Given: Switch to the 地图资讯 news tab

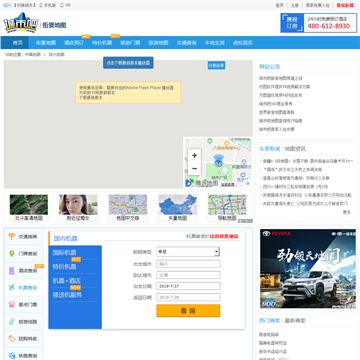Looking at the screenshot, I should point(295,149).
